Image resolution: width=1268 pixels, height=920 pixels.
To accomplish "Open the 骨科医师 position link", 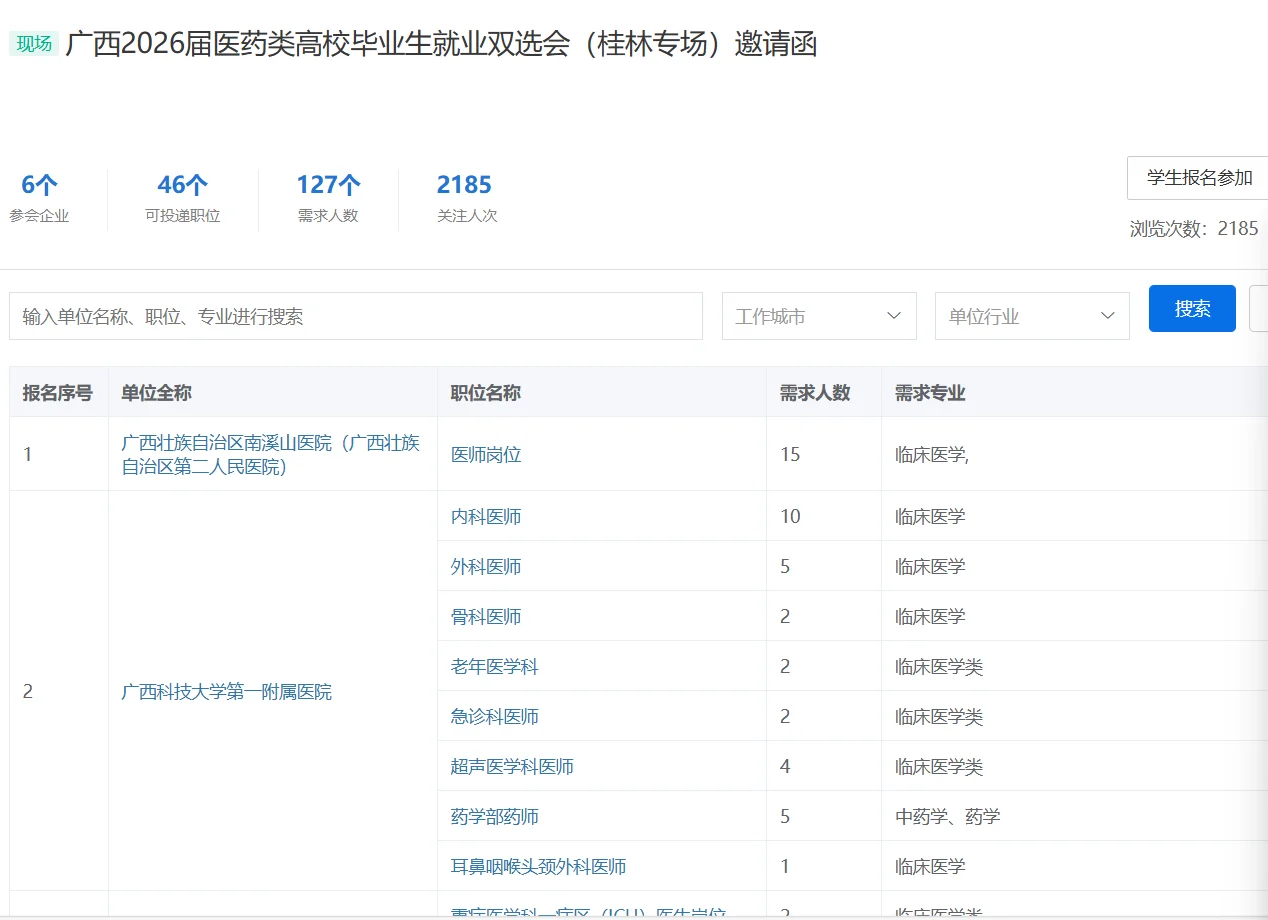I will (x=486, y=616).
